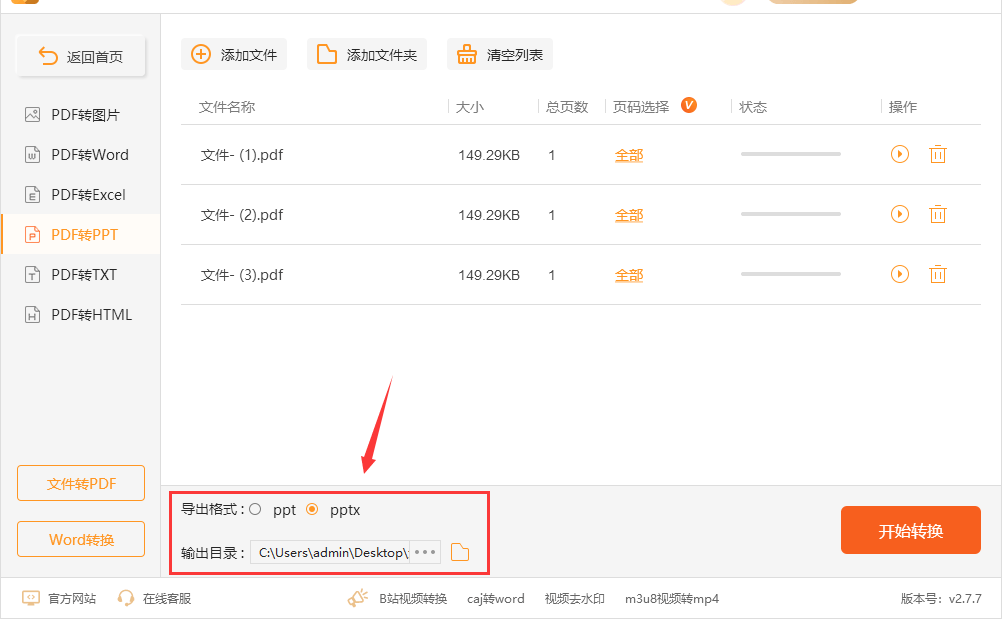
Task: Open page selection 全部 for 文件- (1).pdf
Action: tap(629, 155)
